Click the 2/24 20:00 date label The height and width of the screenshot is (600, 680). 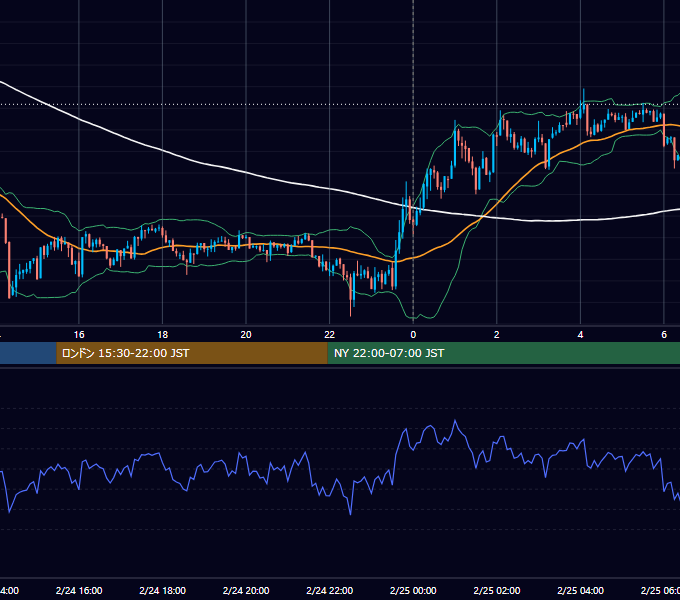point(246,590)
